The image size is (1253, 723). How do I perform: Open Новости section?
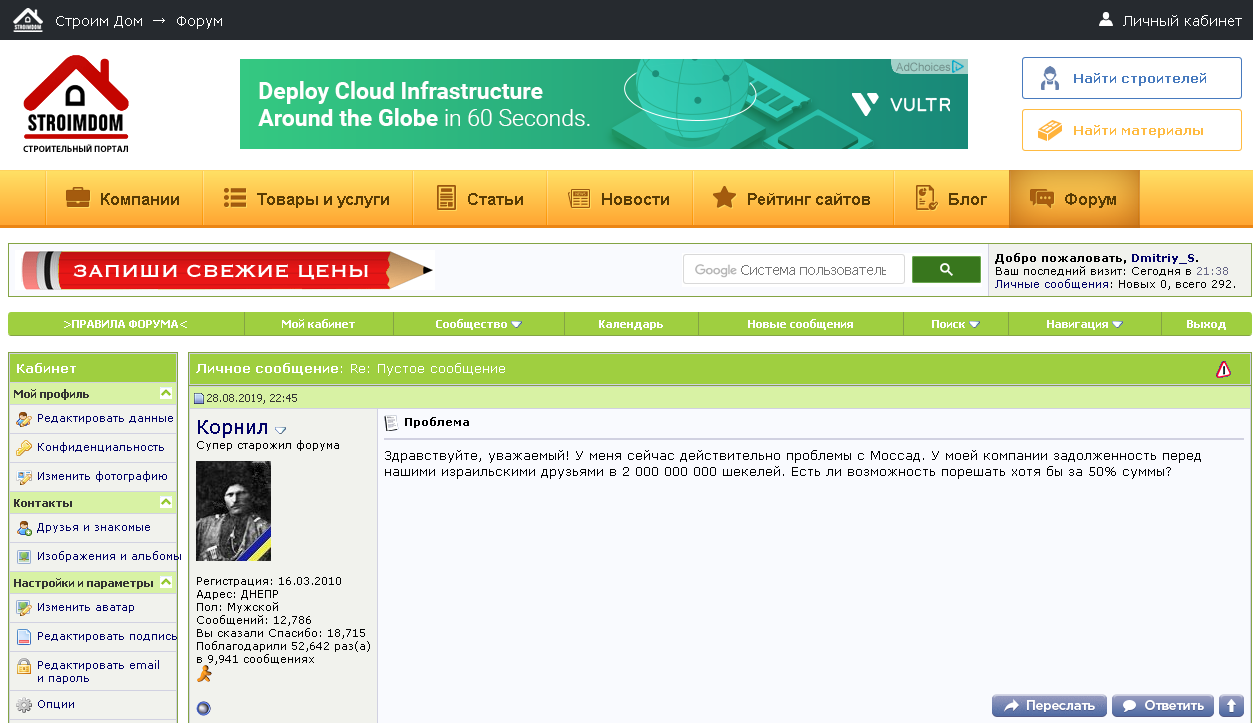pyautogui.click(x=619, y=199)
